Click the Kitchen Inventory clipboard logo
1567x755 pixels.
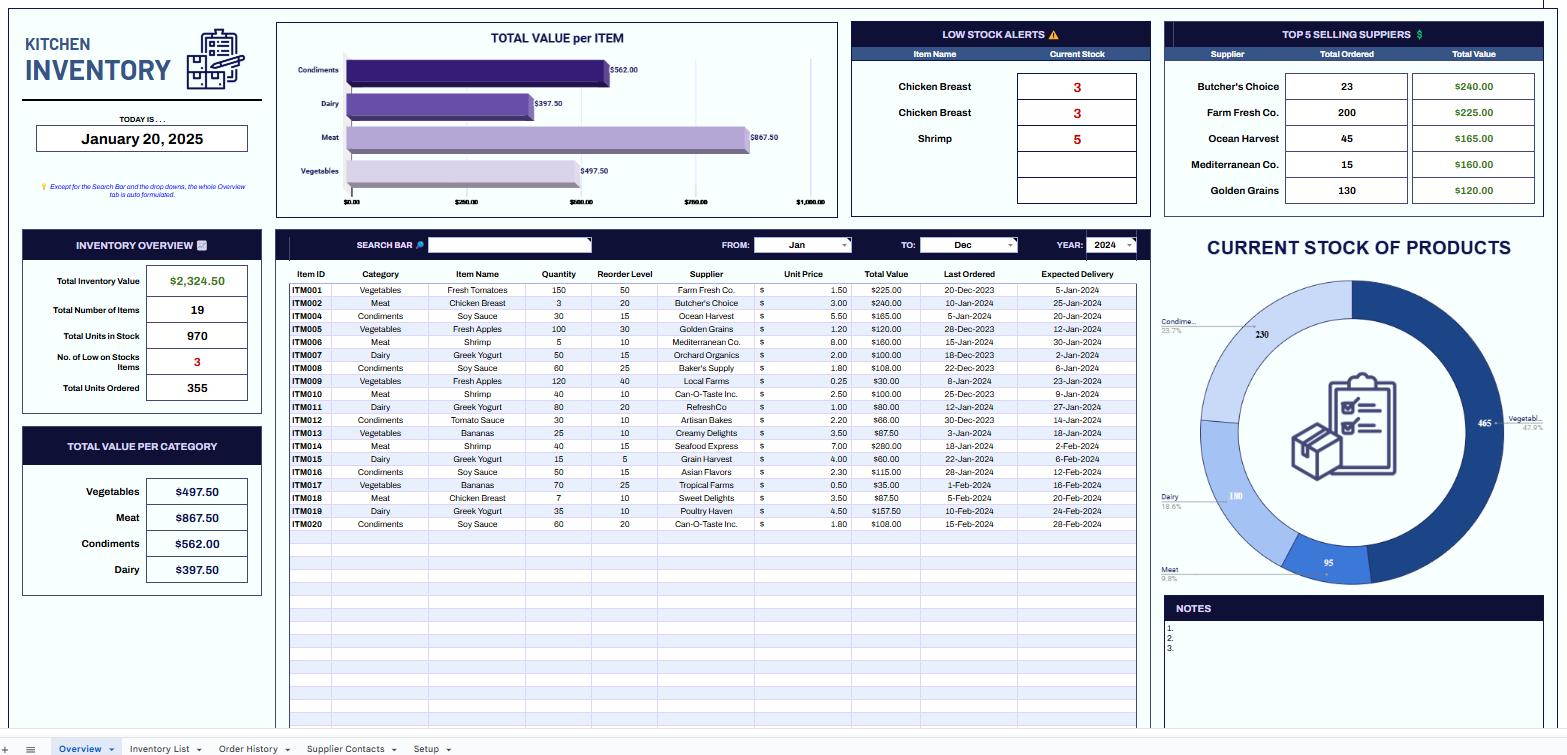coord(216,59)
